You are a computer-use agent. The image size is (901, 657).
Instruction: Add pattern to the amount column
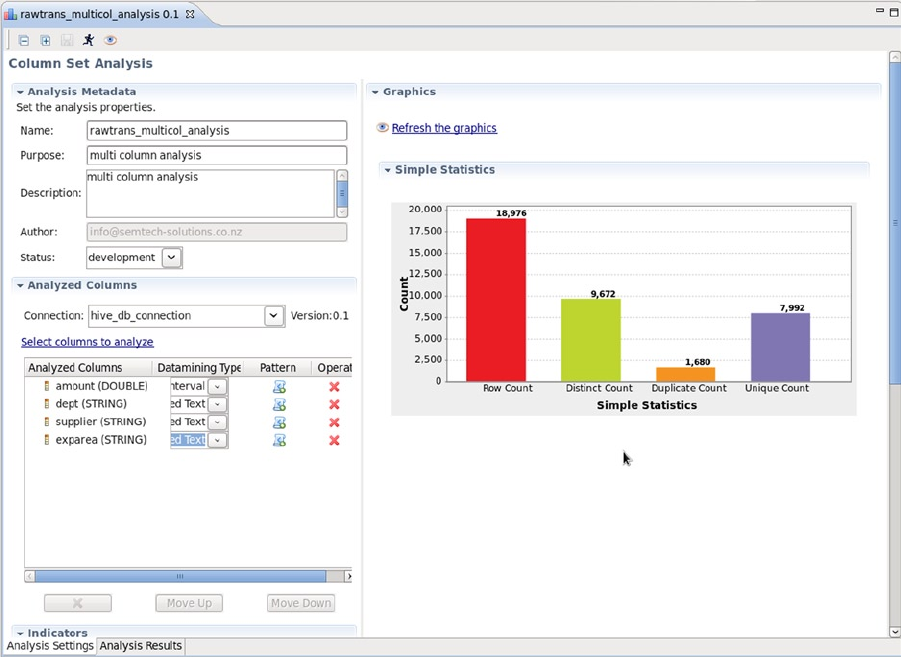tap(279, 387)
